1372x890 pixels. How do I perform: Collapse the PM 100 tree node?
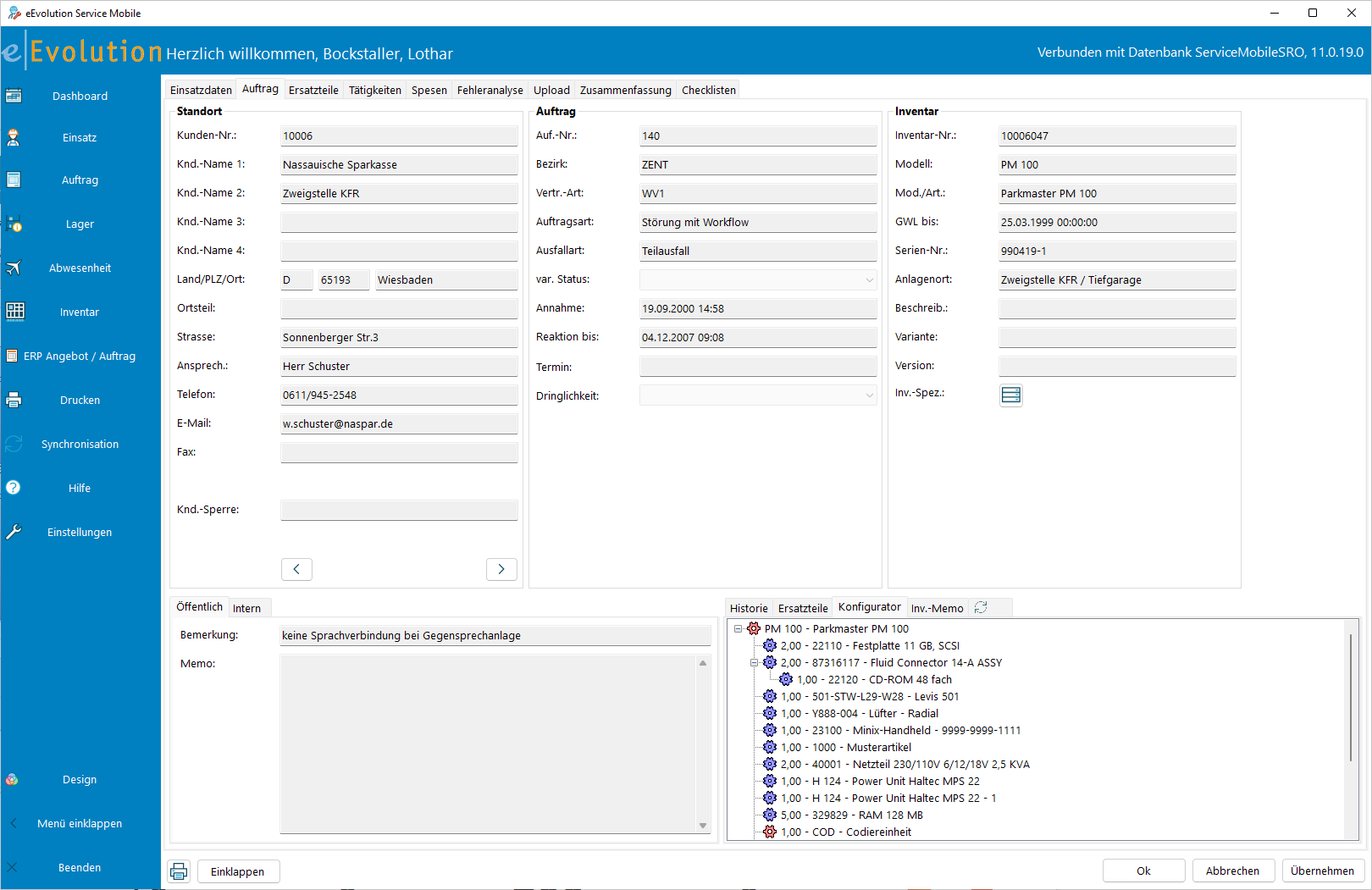(738, 628)
